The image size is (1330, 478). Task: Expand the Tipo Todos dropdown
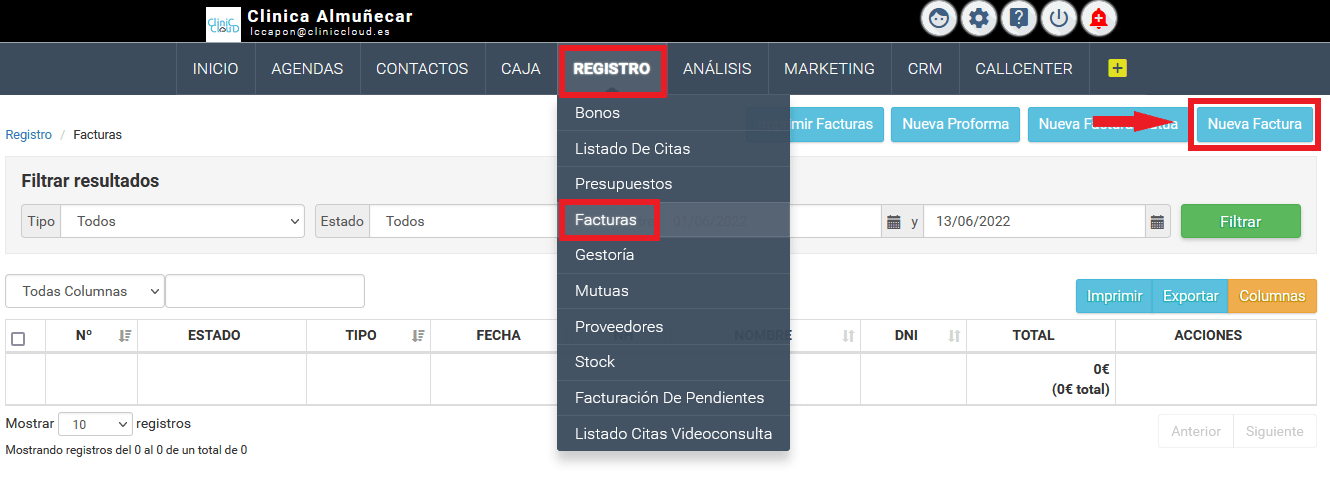pyautogui.click(x=183, y=221)
